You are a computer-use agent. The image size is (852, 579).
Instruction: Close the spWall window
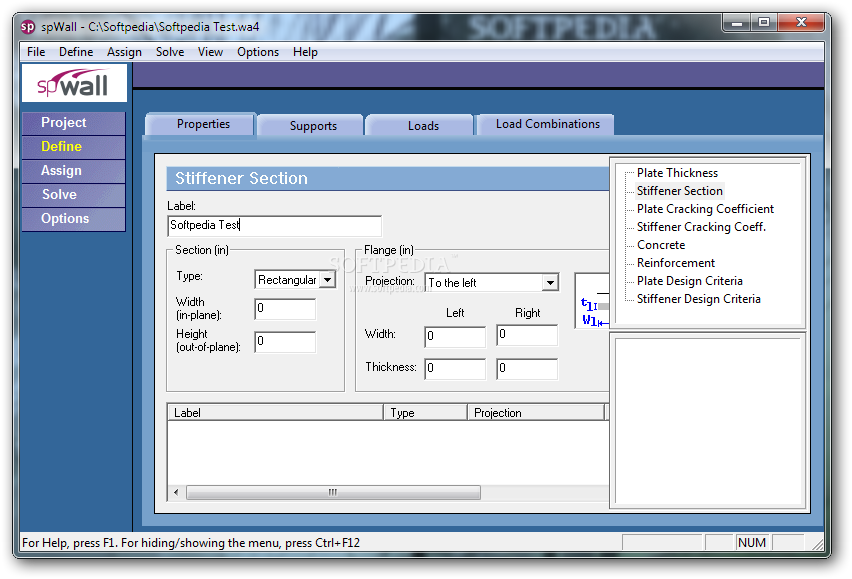coord(801,22)
